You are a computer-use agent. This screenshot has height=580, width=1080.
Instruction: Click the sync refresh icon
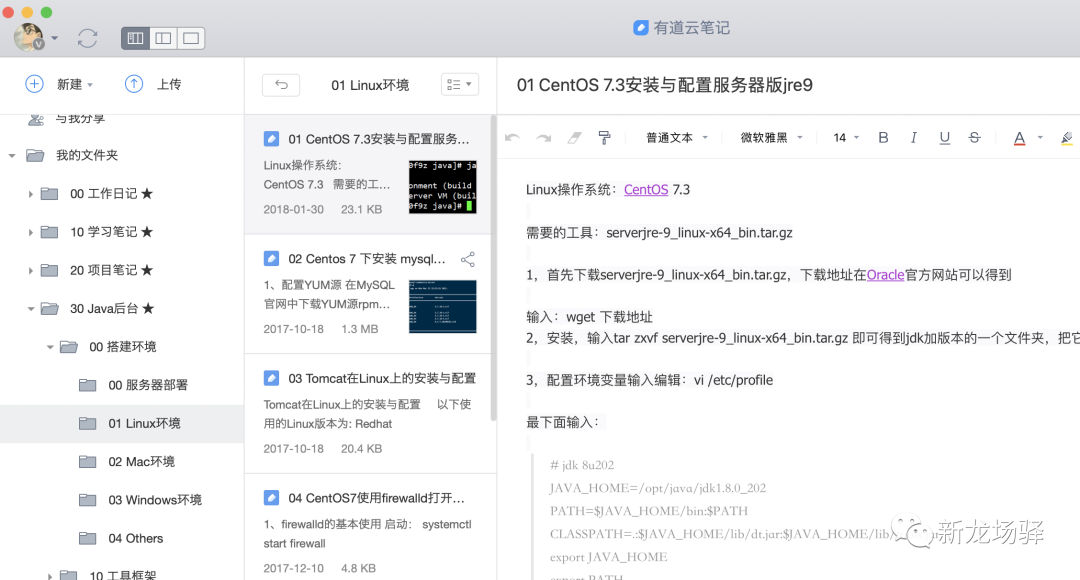click(x=87, y=38)
